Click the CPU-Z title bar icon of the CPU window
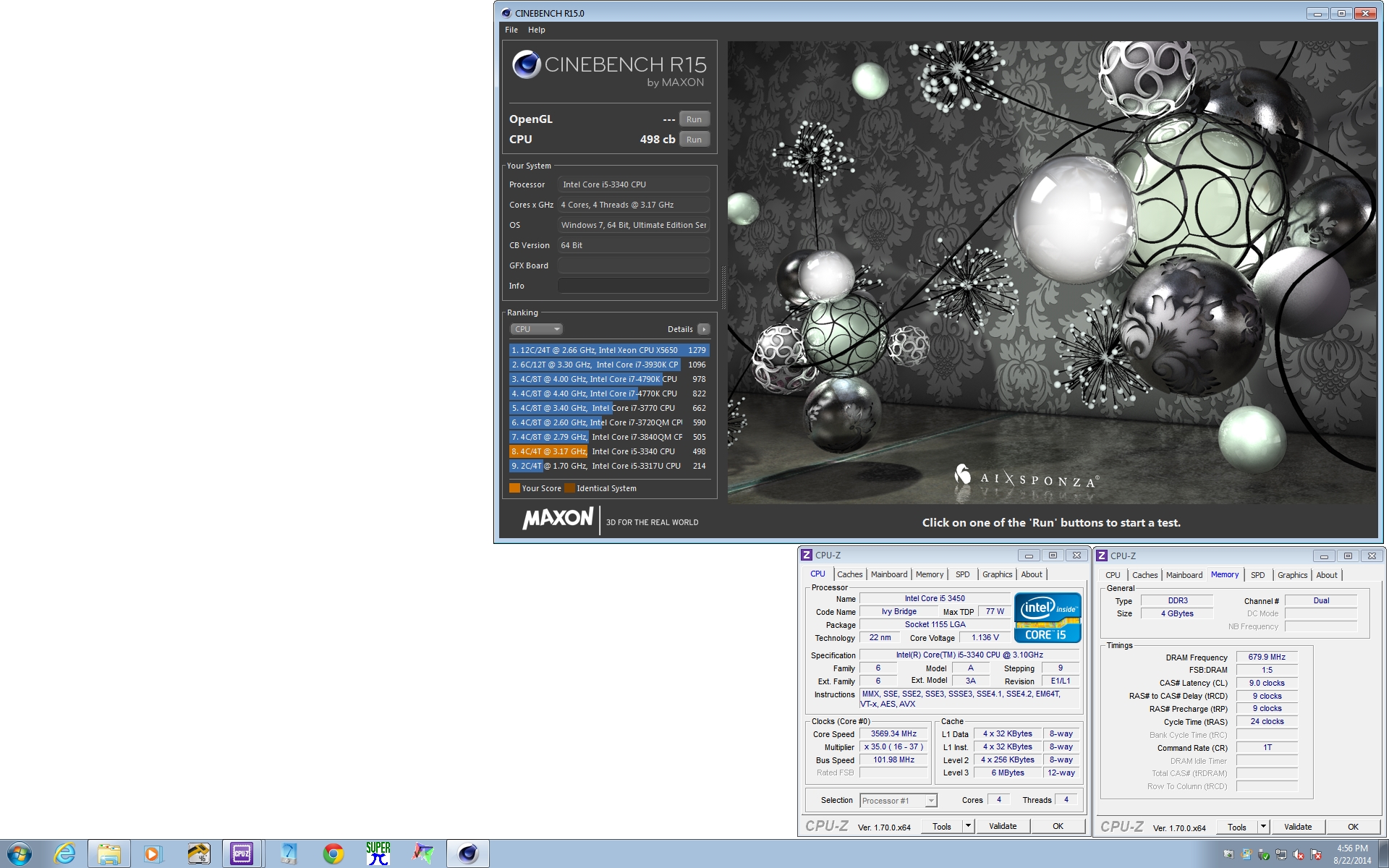 807,556
